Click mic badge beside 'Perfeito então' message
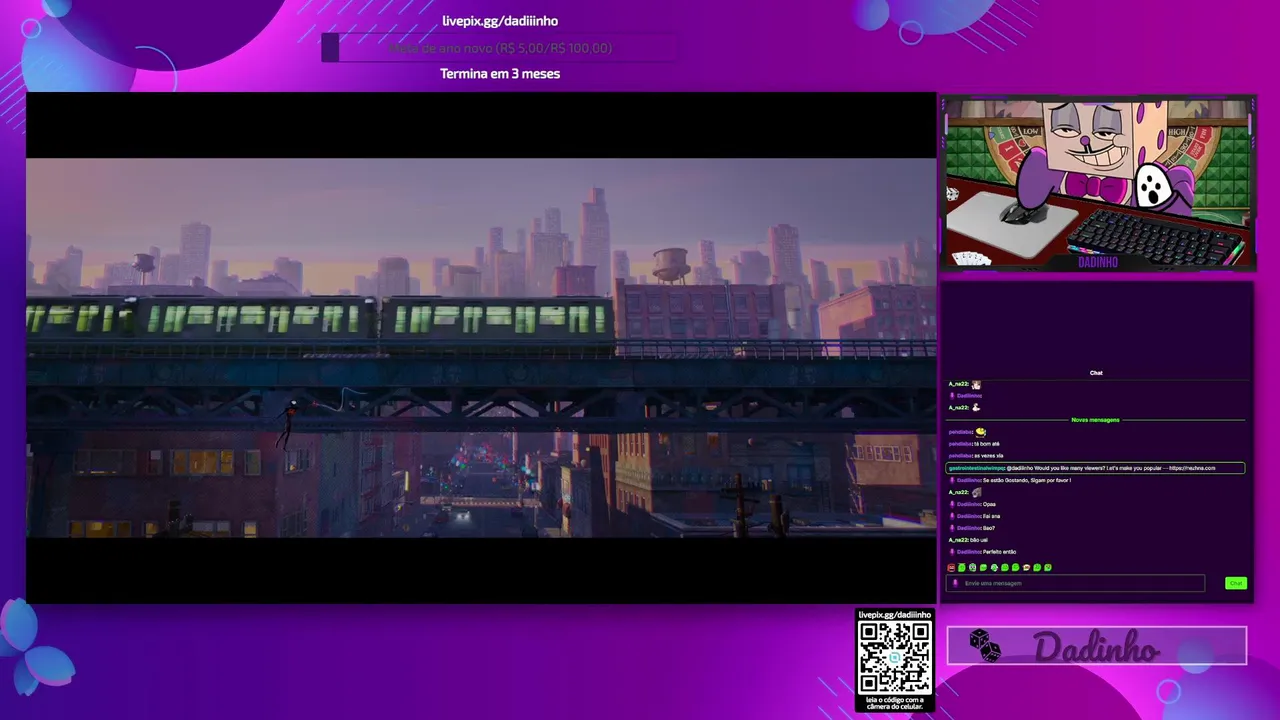Screen dimensions: 1280x720 point(952,552)
